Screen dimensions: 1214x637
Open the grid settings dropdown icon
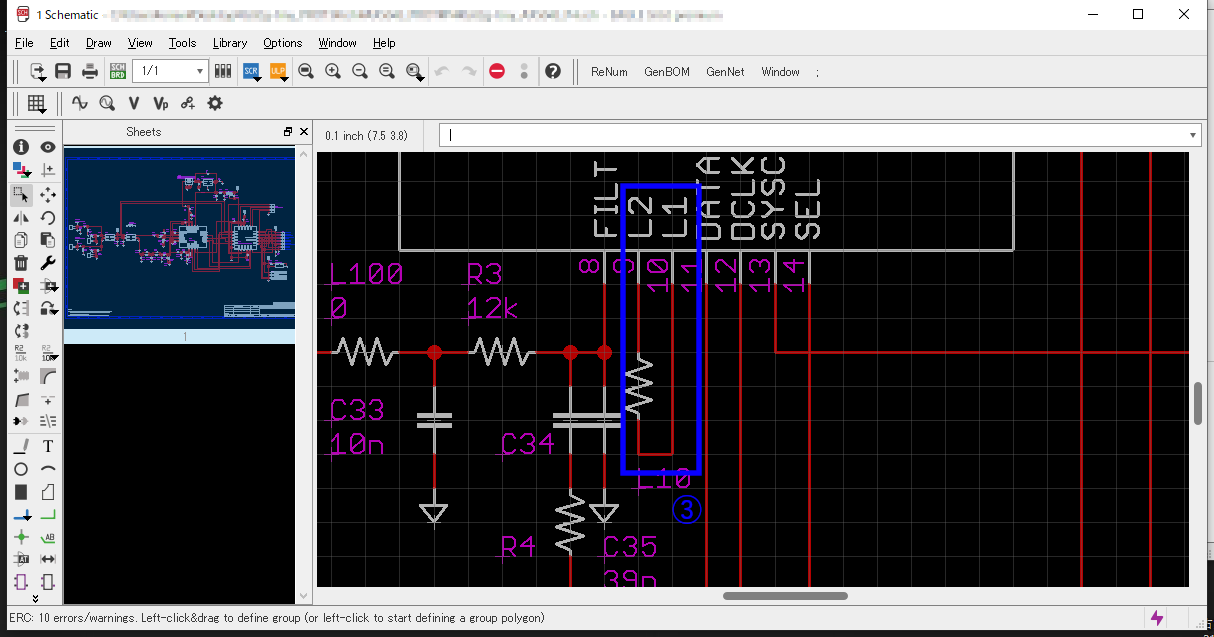[x=37, y=104]
